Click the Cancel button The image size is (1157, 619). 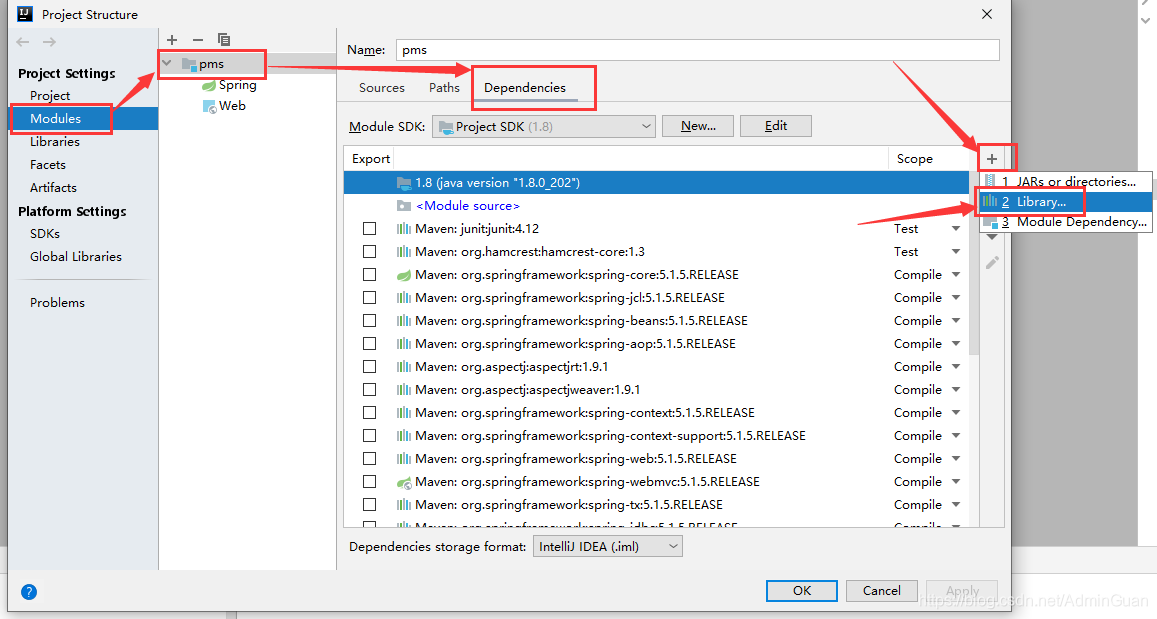click(x=882, y=591)
